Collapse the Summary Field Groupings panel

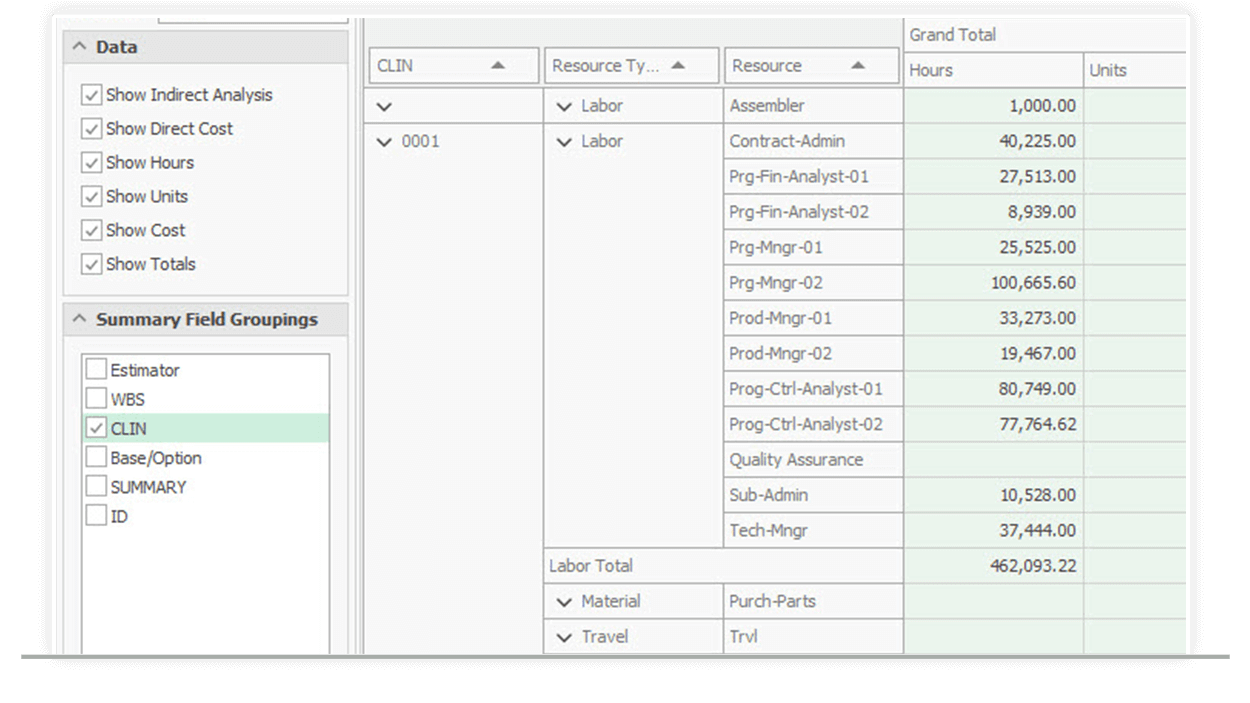pyautogui.click(x=77, y=319)
